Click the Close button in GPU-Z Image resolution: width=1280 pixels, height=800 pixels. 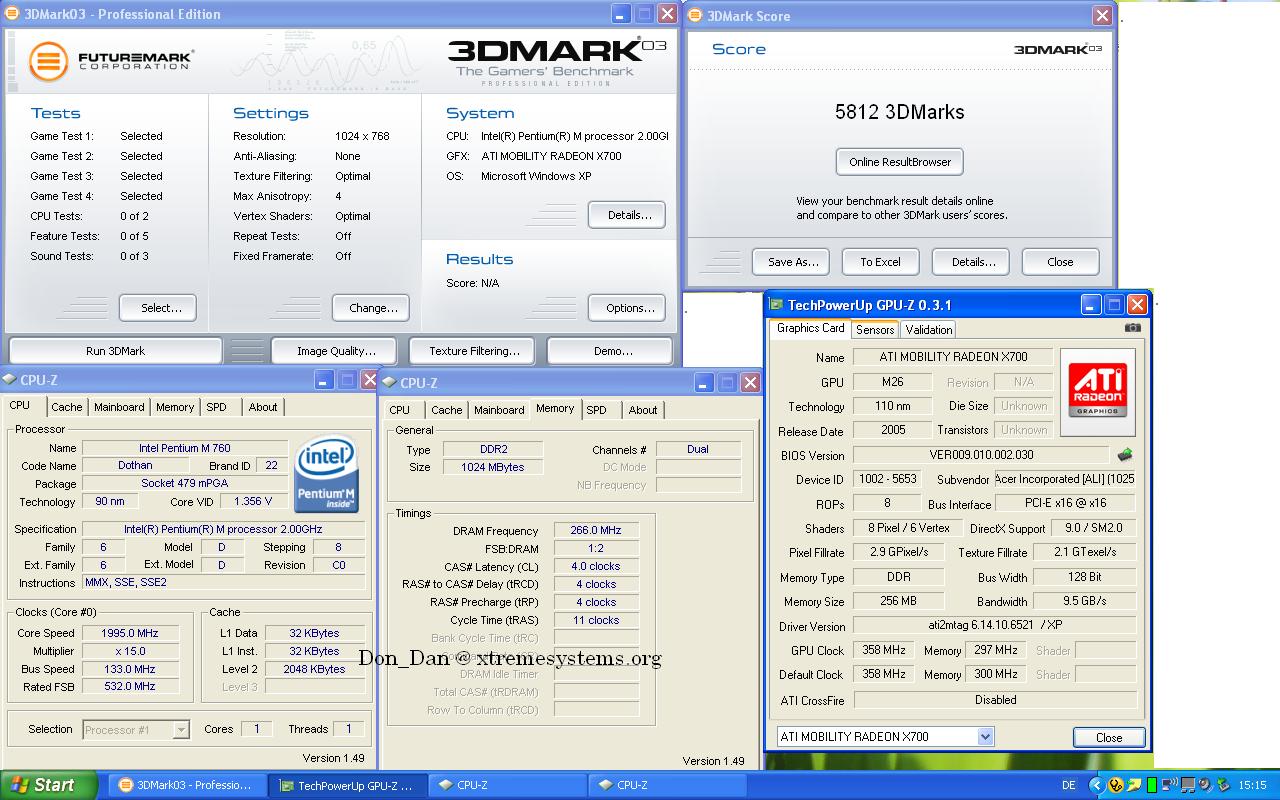tap(1108, 737)
